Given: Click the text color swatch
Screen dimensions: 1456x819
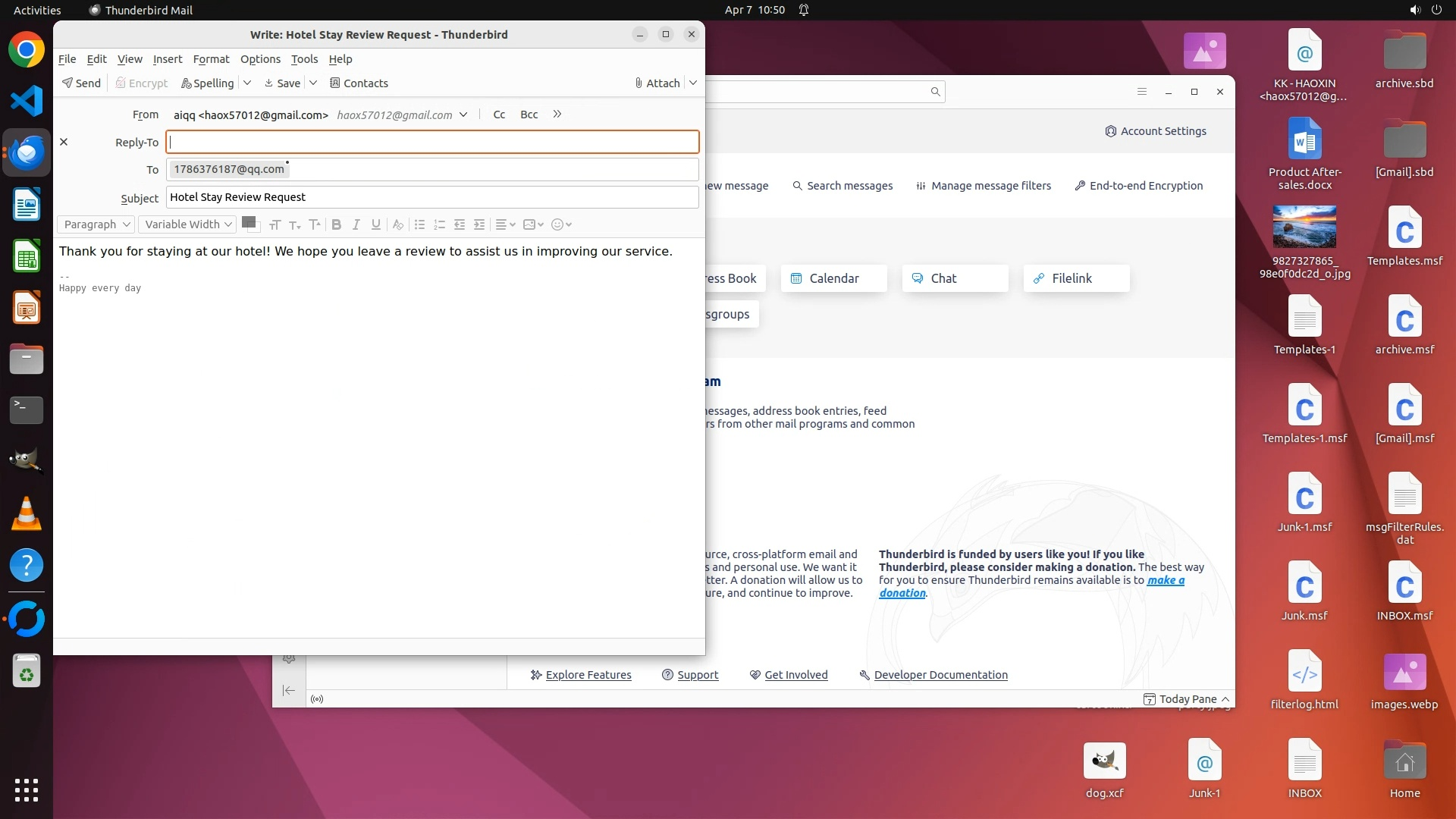Looking at the screenshot, I should [248, 222].
